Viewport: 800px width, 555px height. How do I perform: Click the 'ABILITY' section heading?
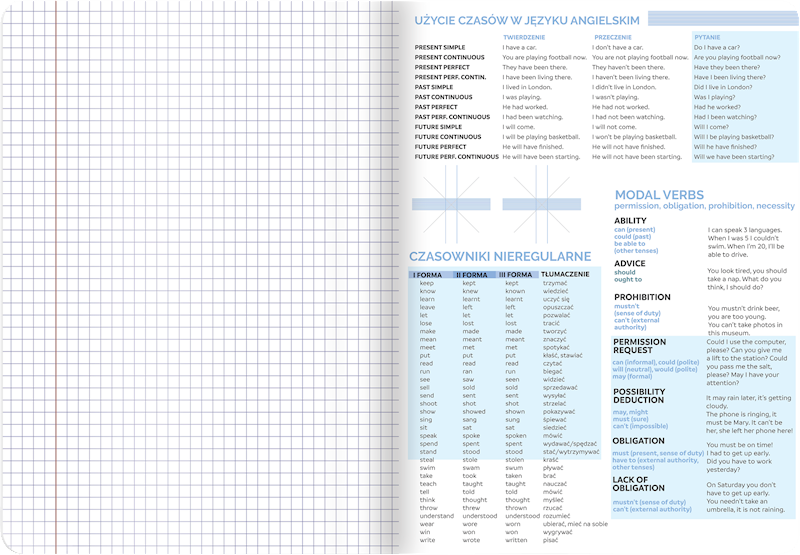coord(630,221)
